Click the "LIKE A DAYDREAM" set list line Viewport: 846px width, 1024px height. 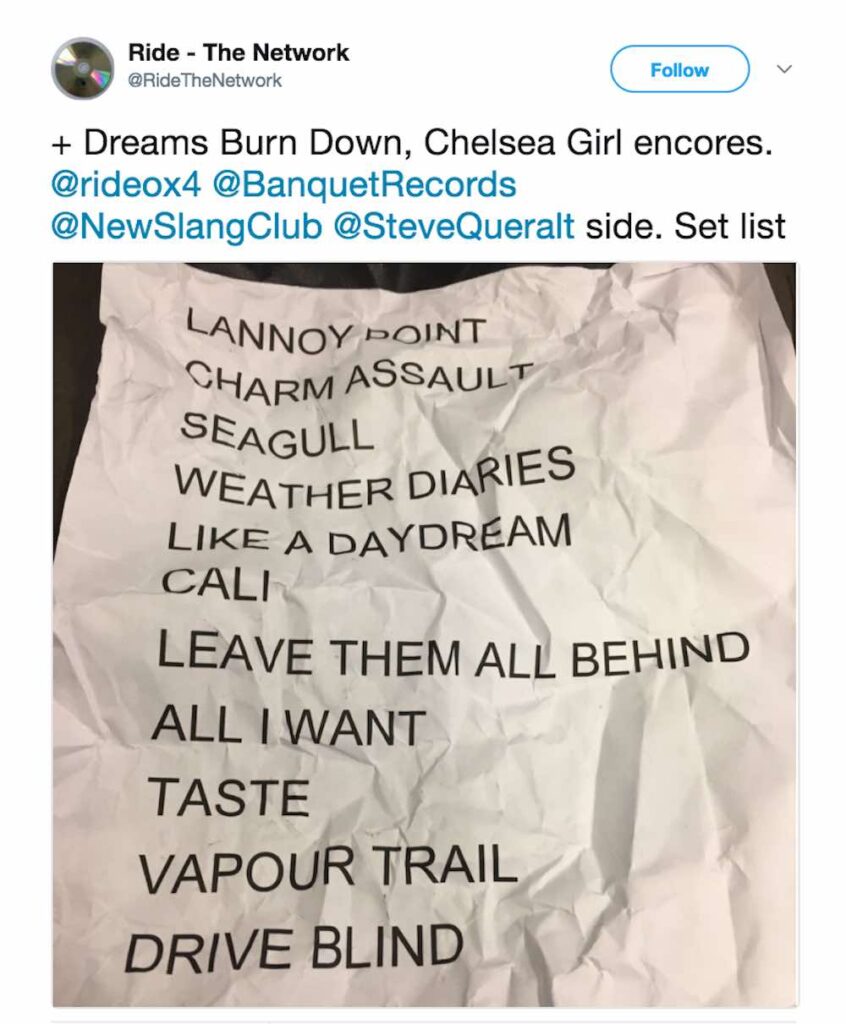pos(367,537)
